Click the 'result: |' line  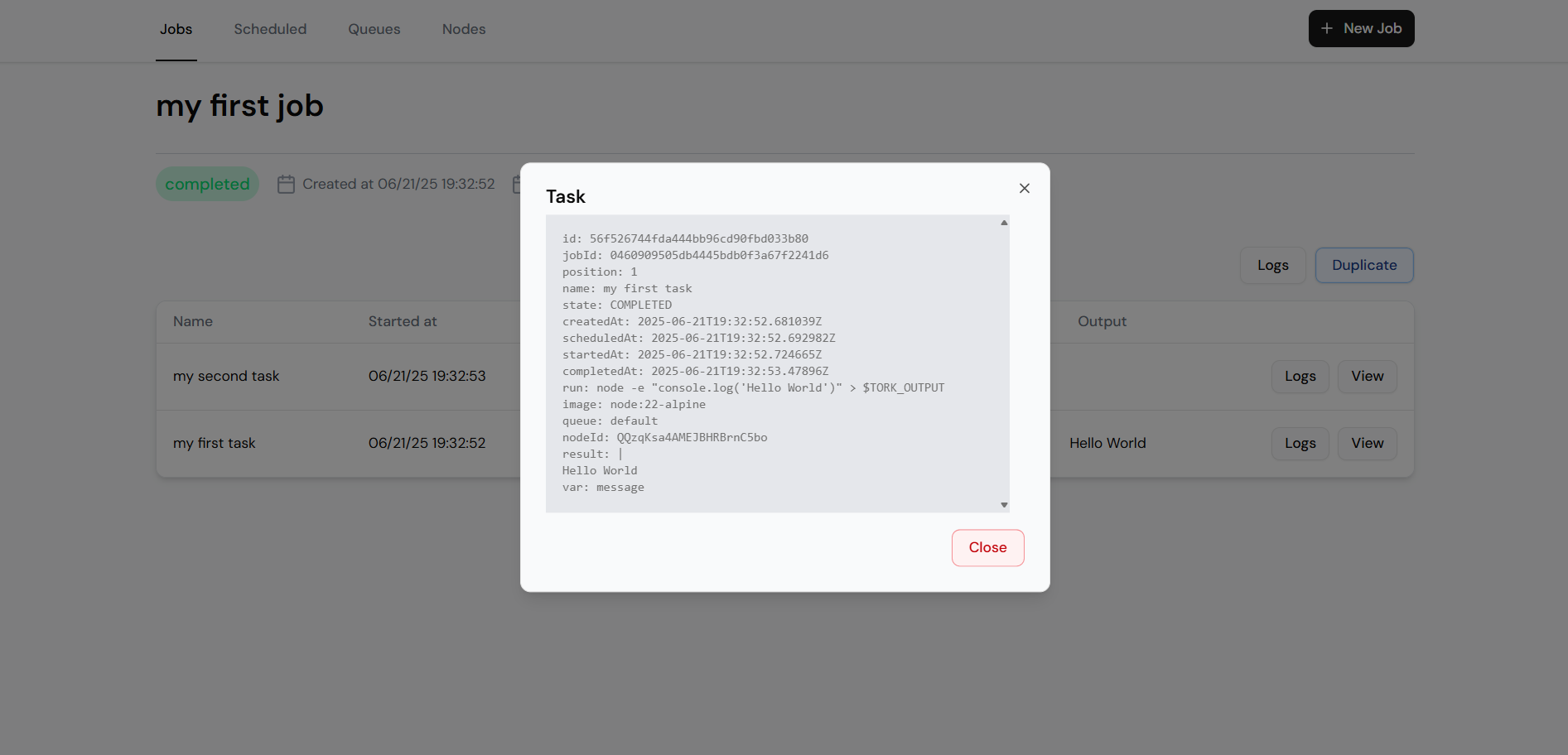[592, 454]
